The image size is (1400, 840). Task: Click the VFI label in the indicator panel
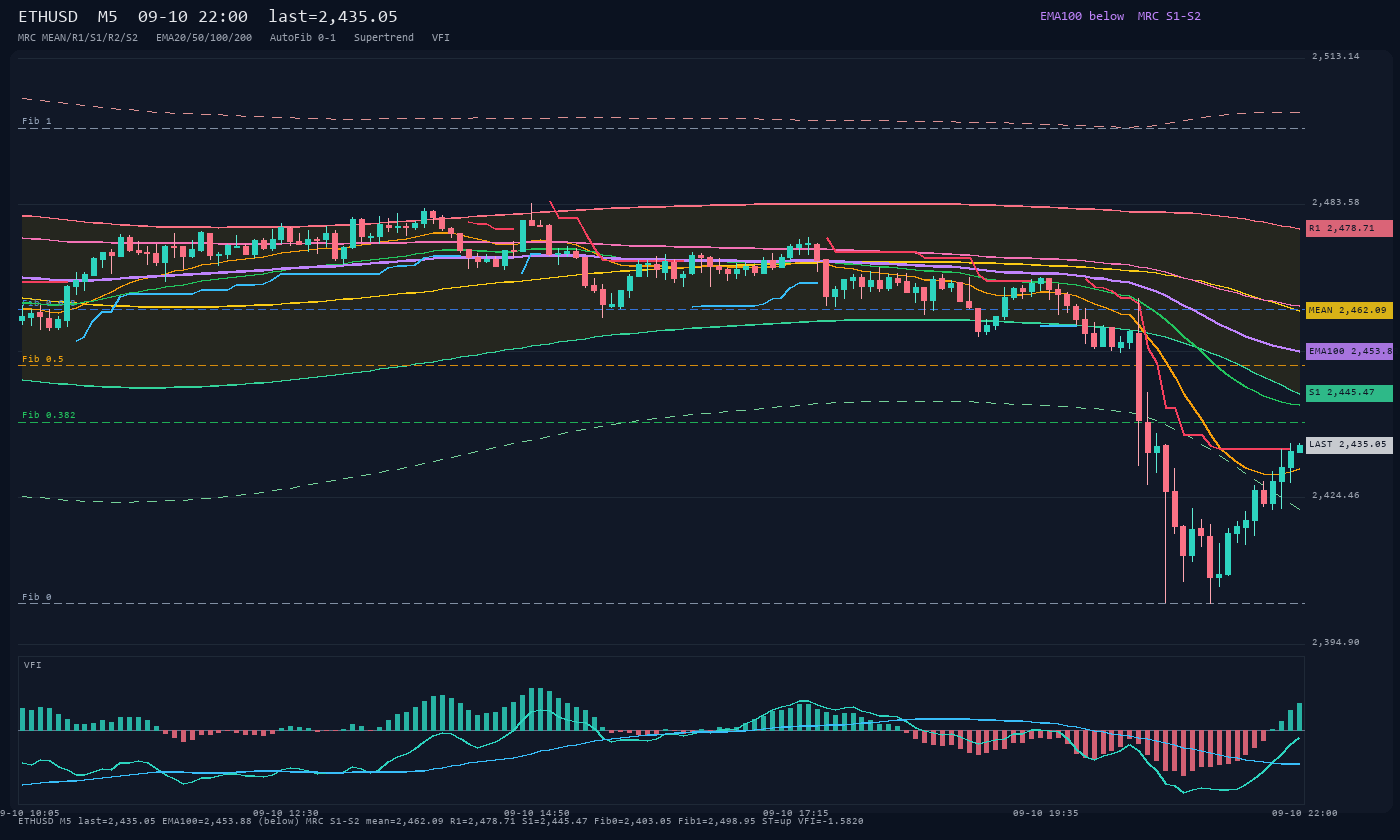point(33,665)
